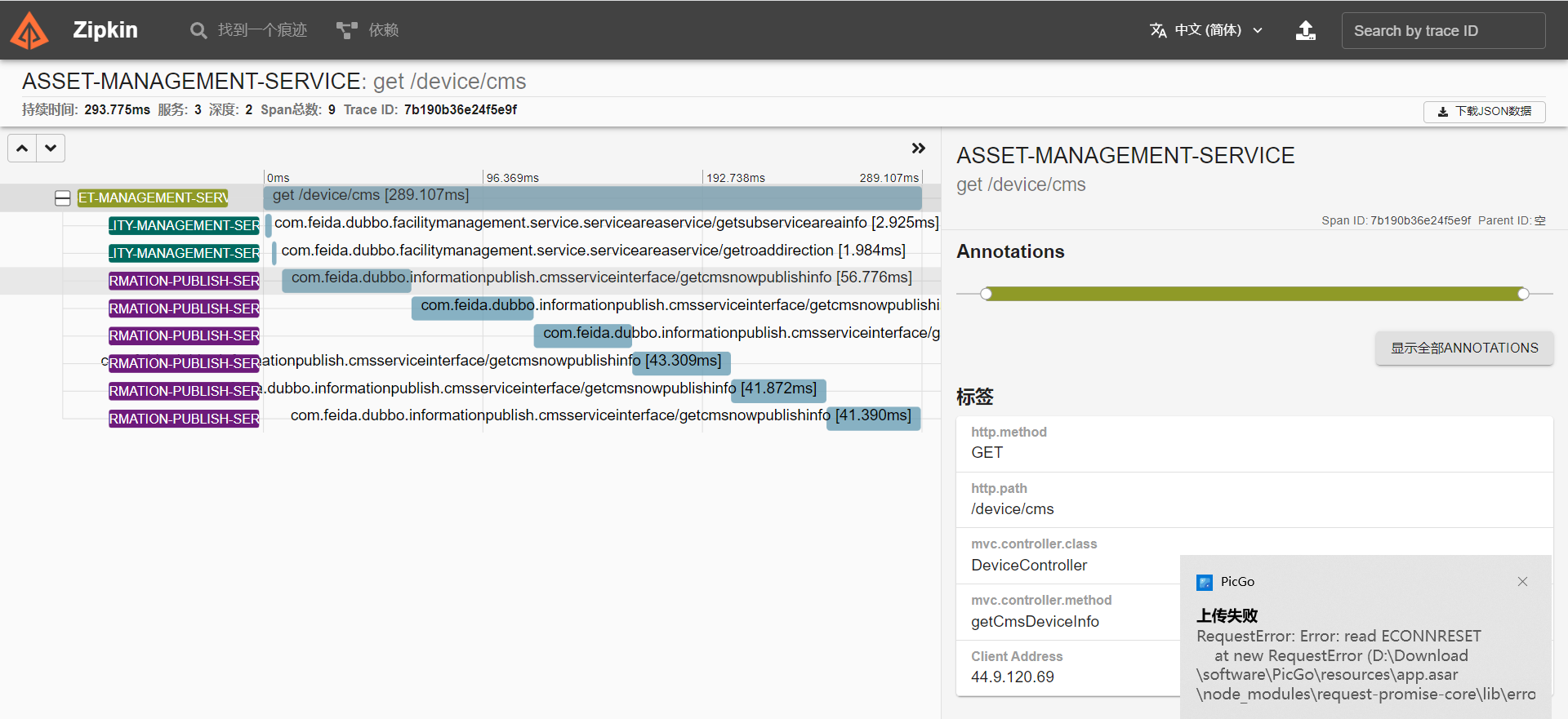
Task: Collapse the root ASSET-MANAGEMENT-SERVICE span tree
Action: [63, 198]
